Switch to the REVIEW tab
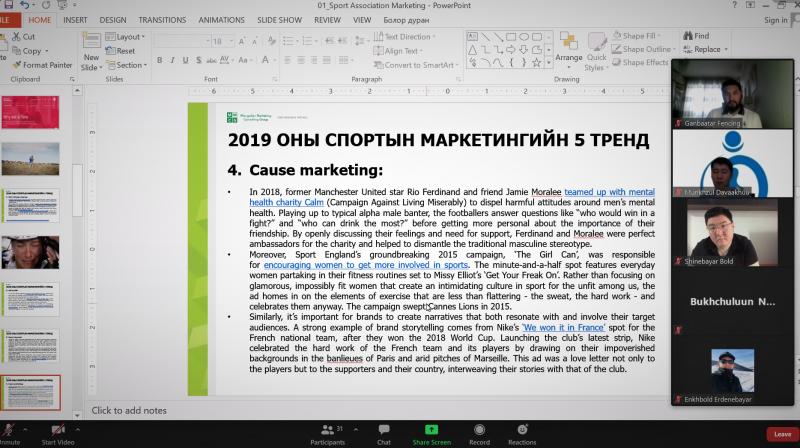 click(x=327, y=20)
